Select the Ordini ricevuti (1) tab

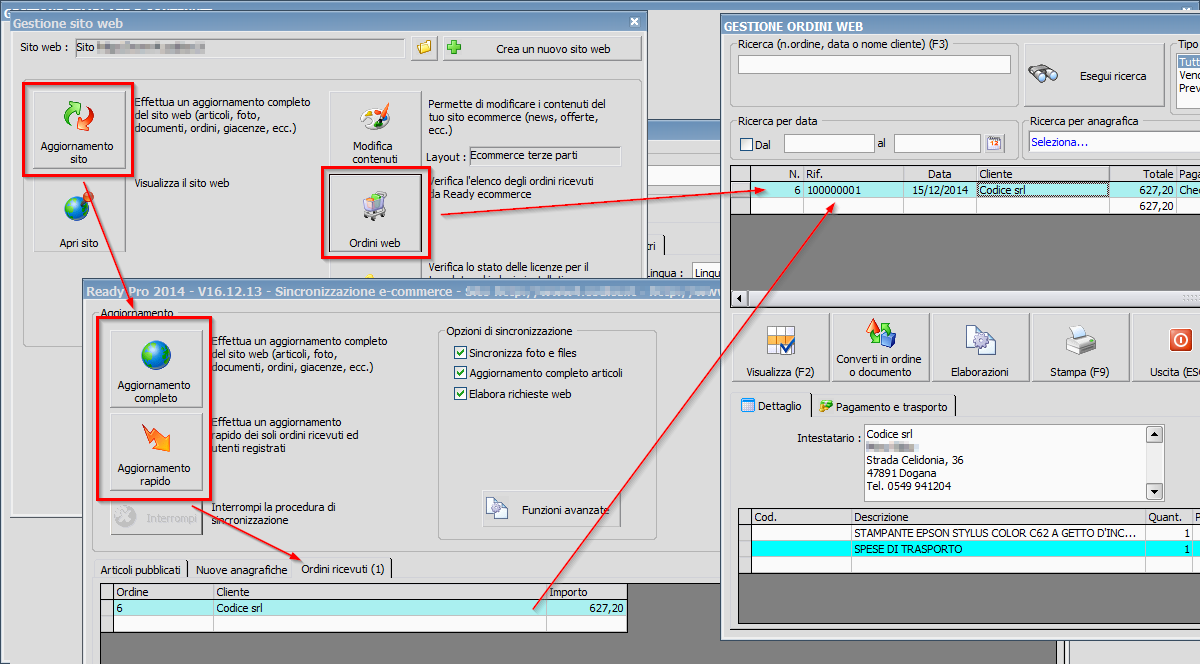[343, 568]
